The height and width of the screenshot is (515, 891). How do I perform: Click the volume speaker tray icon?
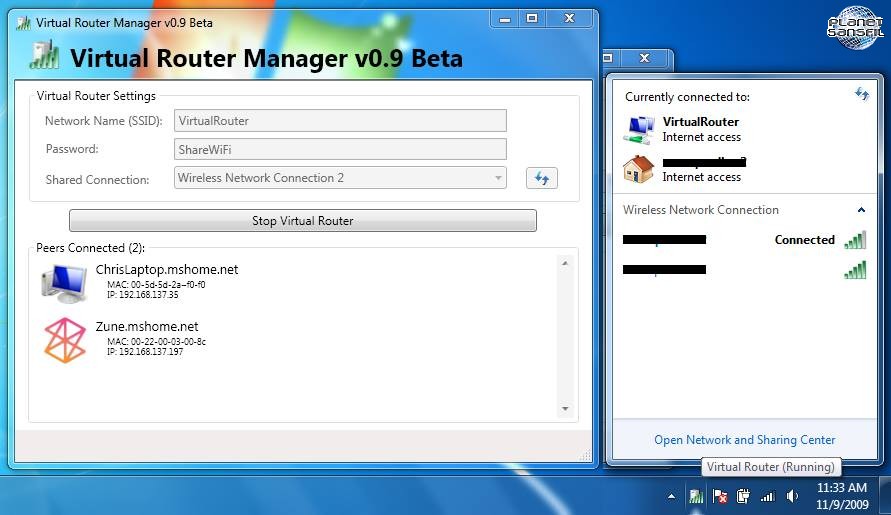[792, 496]
